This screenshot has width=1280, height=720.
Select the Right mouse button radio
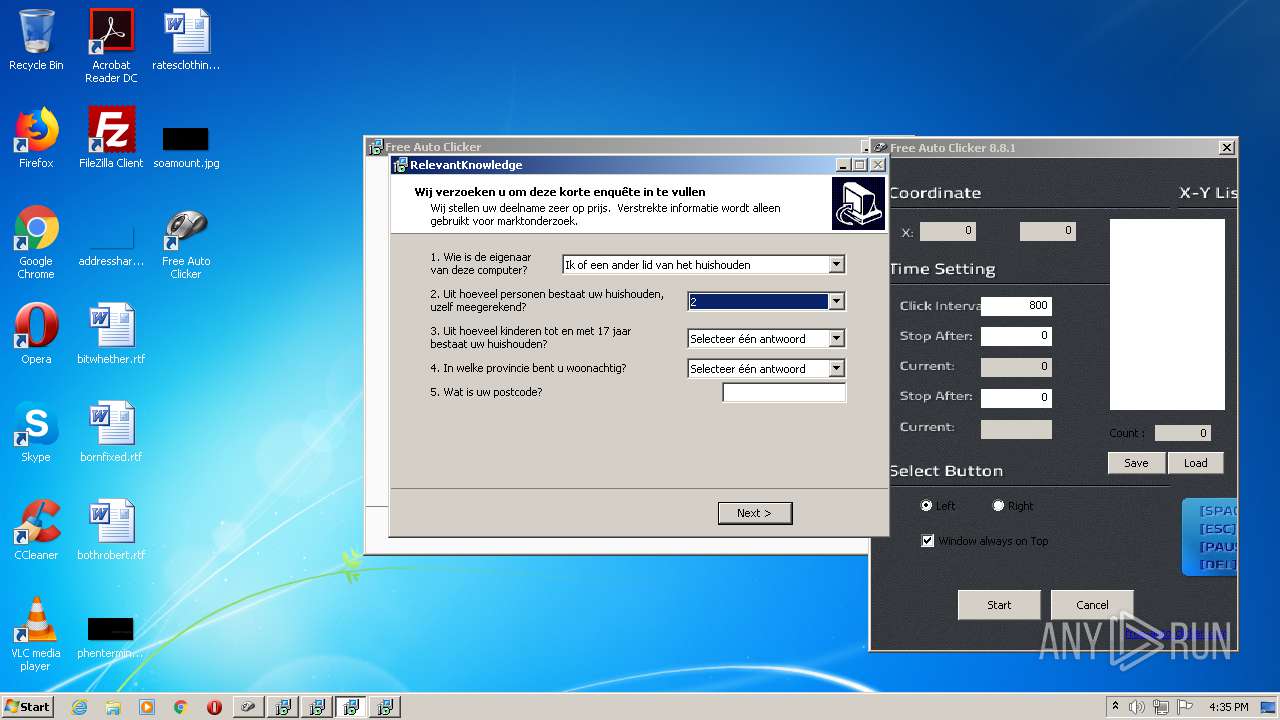pos(998,506)
